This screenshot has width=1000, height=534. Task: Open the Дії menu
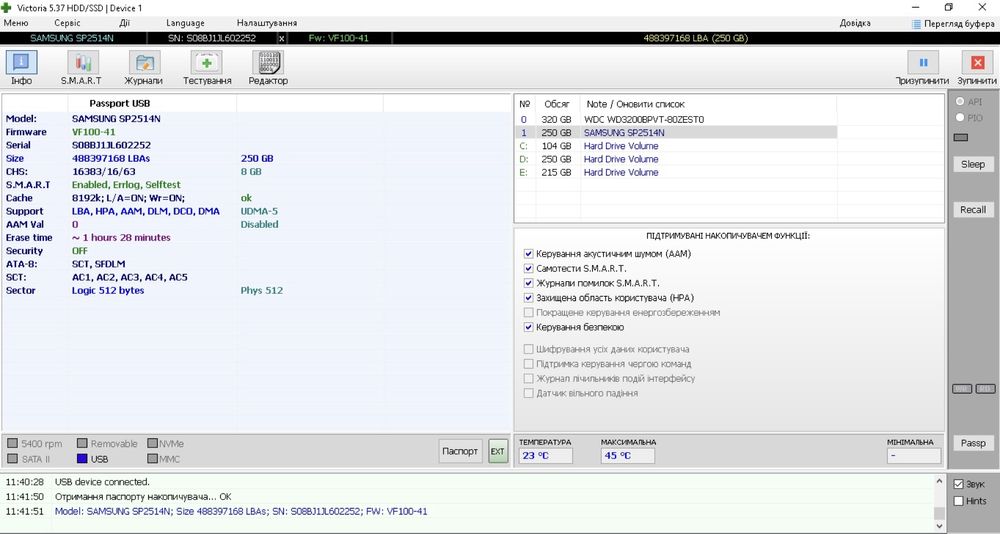pos(124,23)
